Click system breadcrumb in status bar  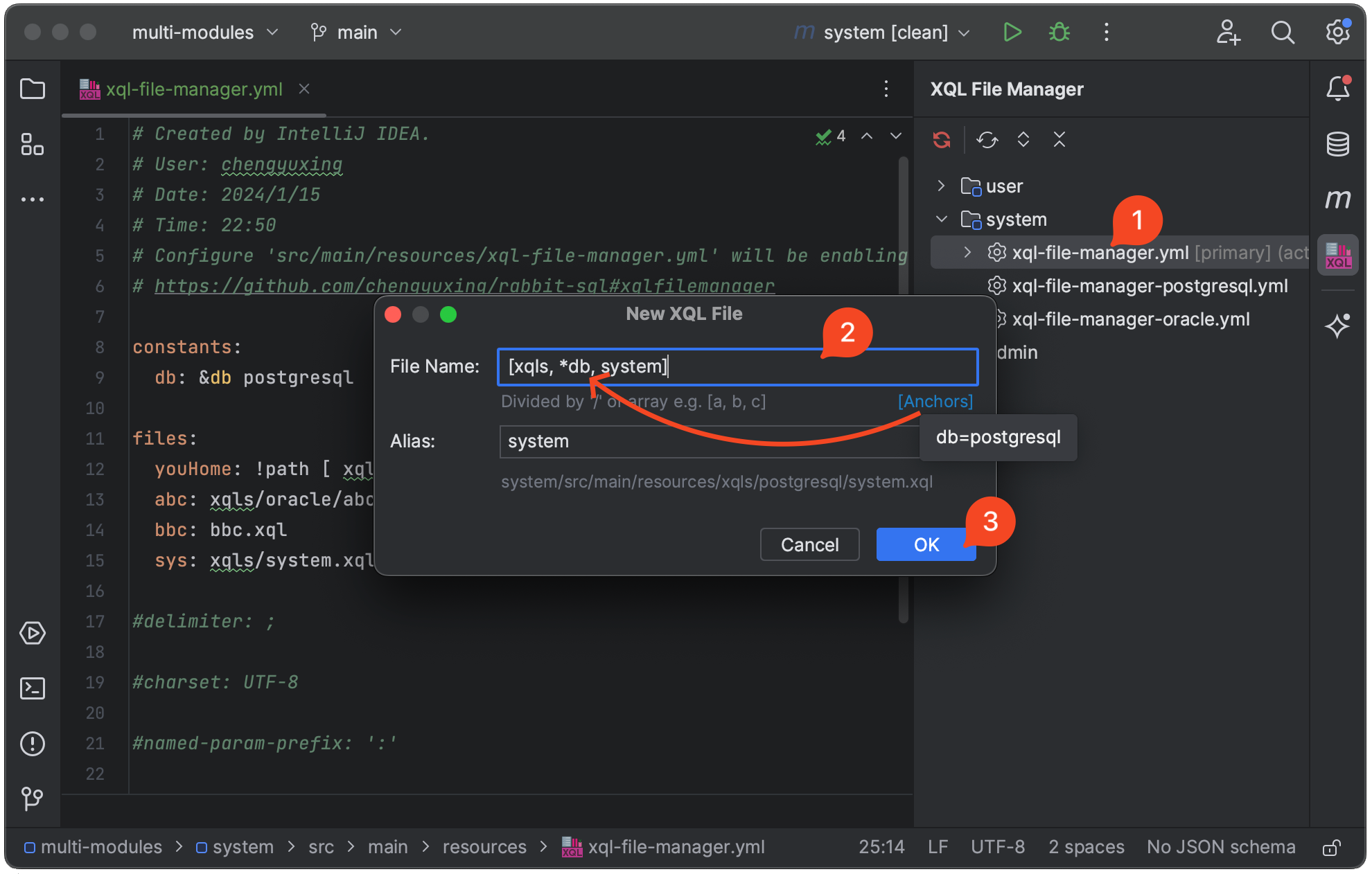click(235, 847)
